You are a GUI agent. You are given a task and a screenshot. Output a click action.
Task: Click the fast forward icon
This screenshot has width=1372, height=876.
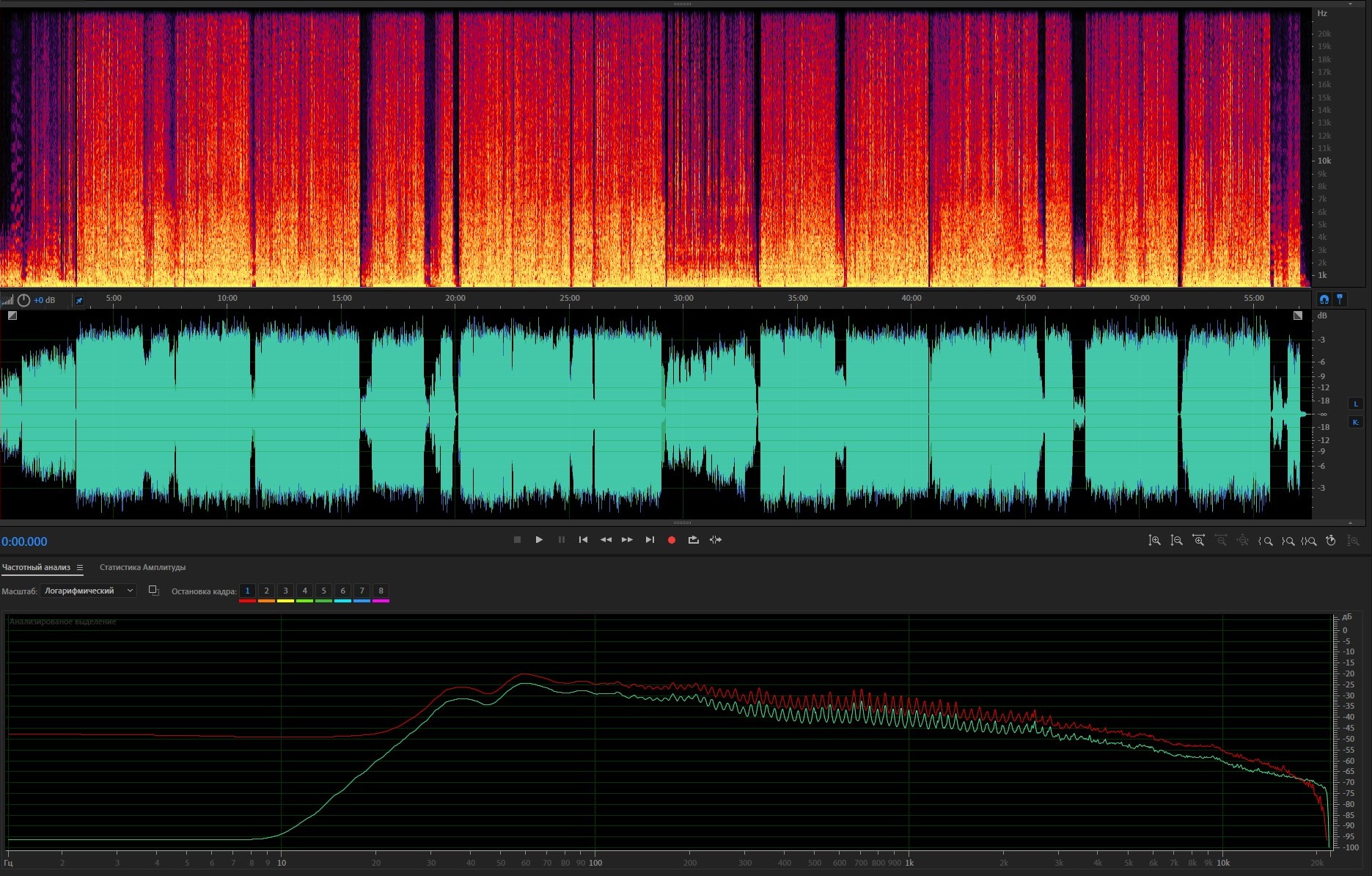(x=627, y=540)
